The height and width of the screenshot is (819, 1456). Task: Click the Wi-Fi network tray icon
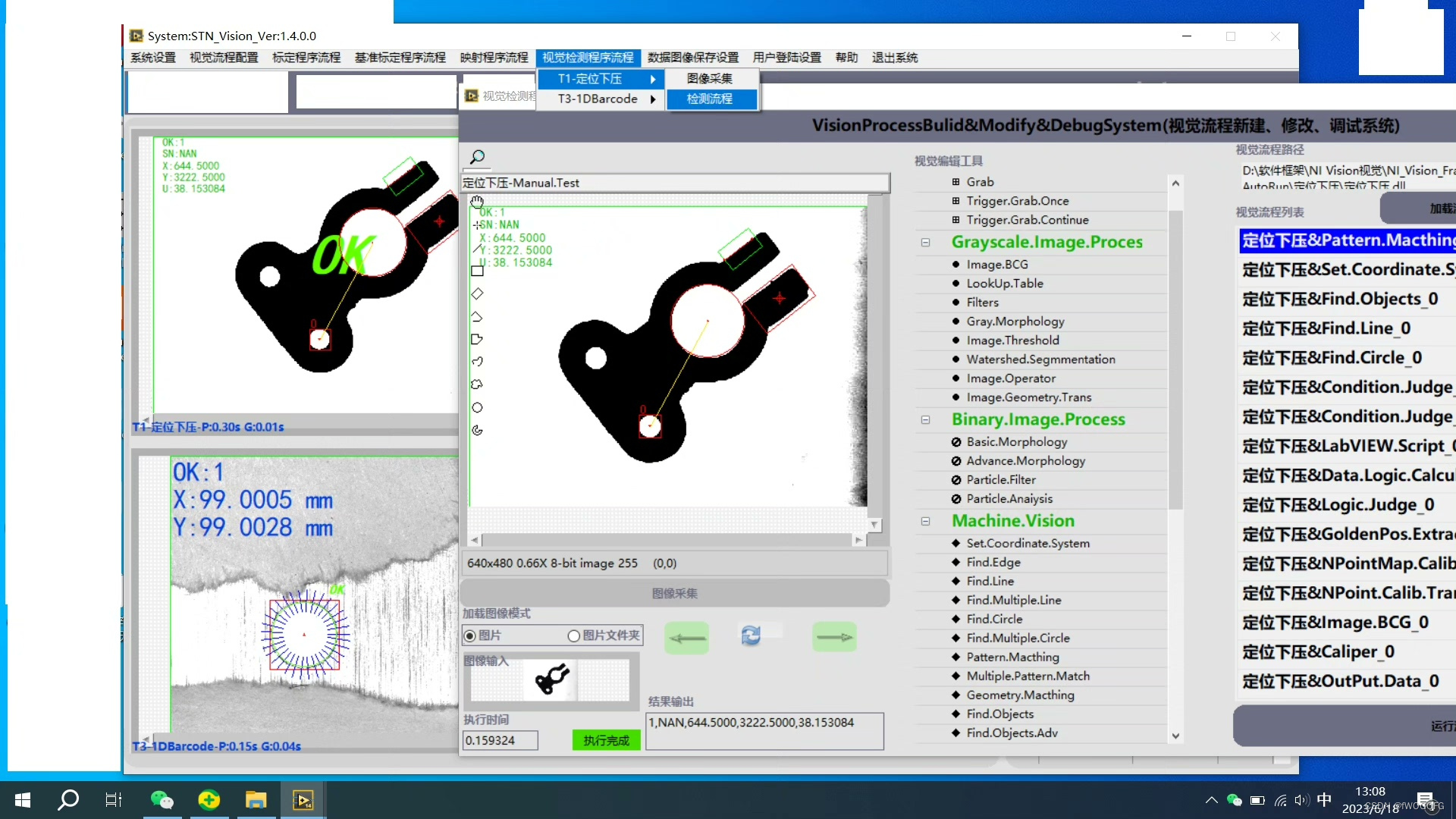pos(1281,800)
